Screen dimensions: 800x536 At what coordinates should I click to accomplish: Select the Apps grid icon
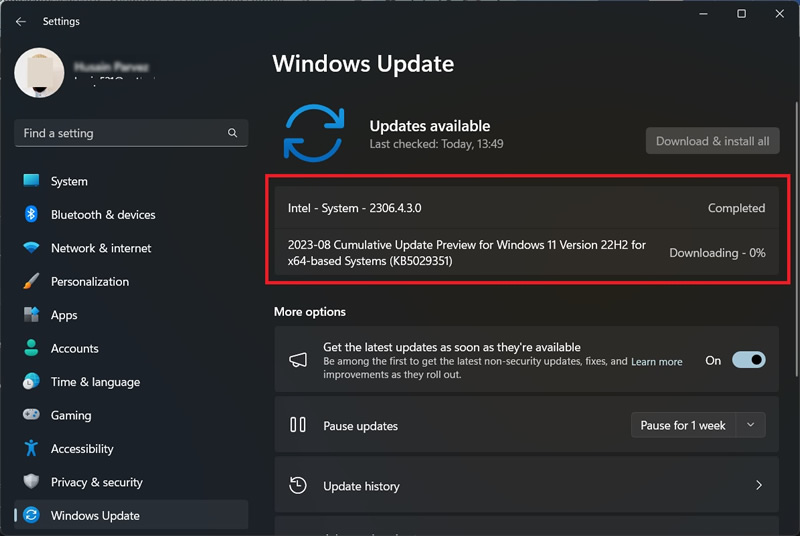[31, 315]
